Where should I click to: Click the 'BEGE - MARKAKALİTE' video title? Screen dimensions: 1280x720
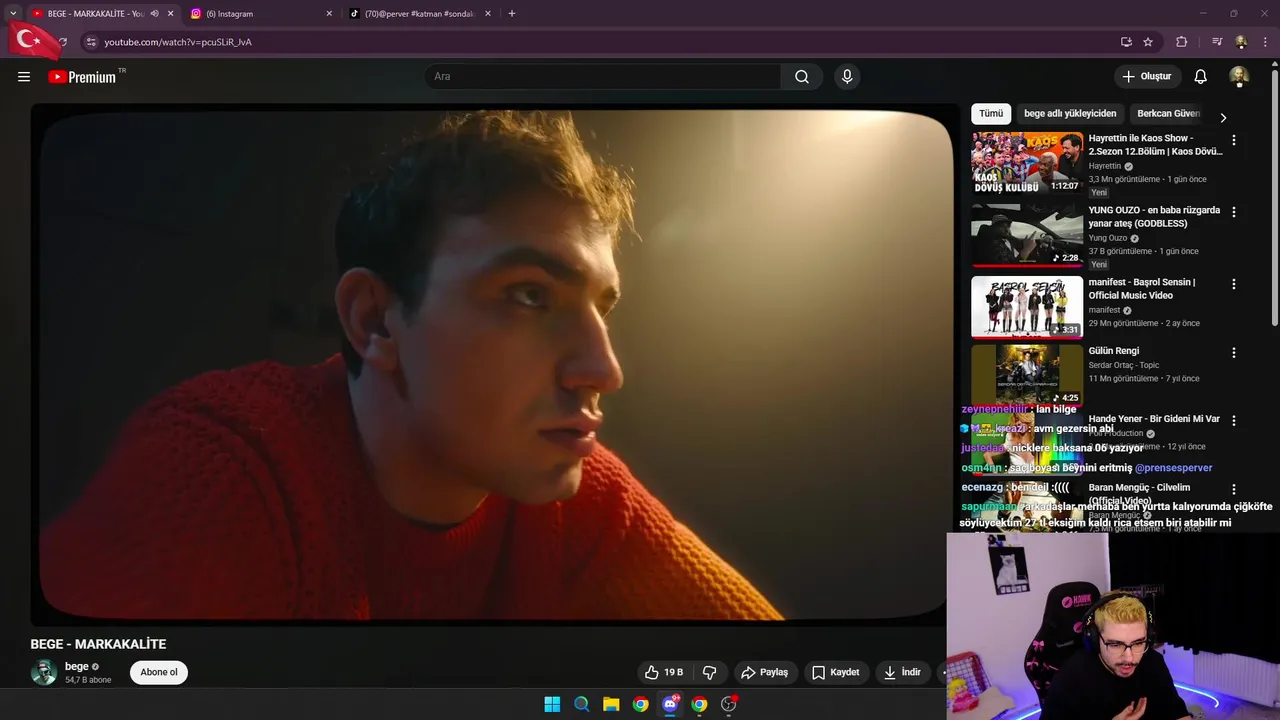click(x=98, y=644)
